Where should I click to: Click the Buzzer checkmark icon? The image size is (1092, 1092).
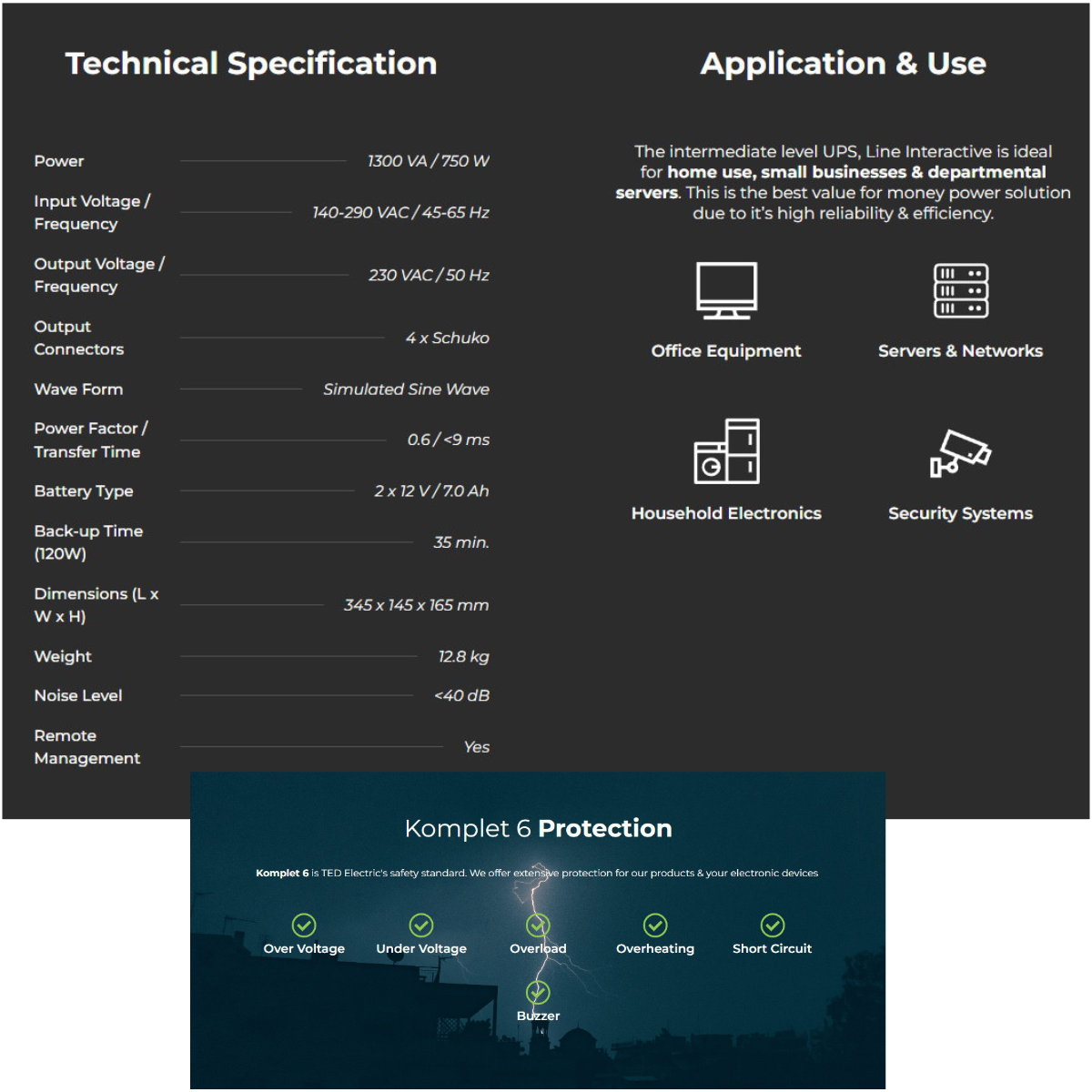pos(538,992)
